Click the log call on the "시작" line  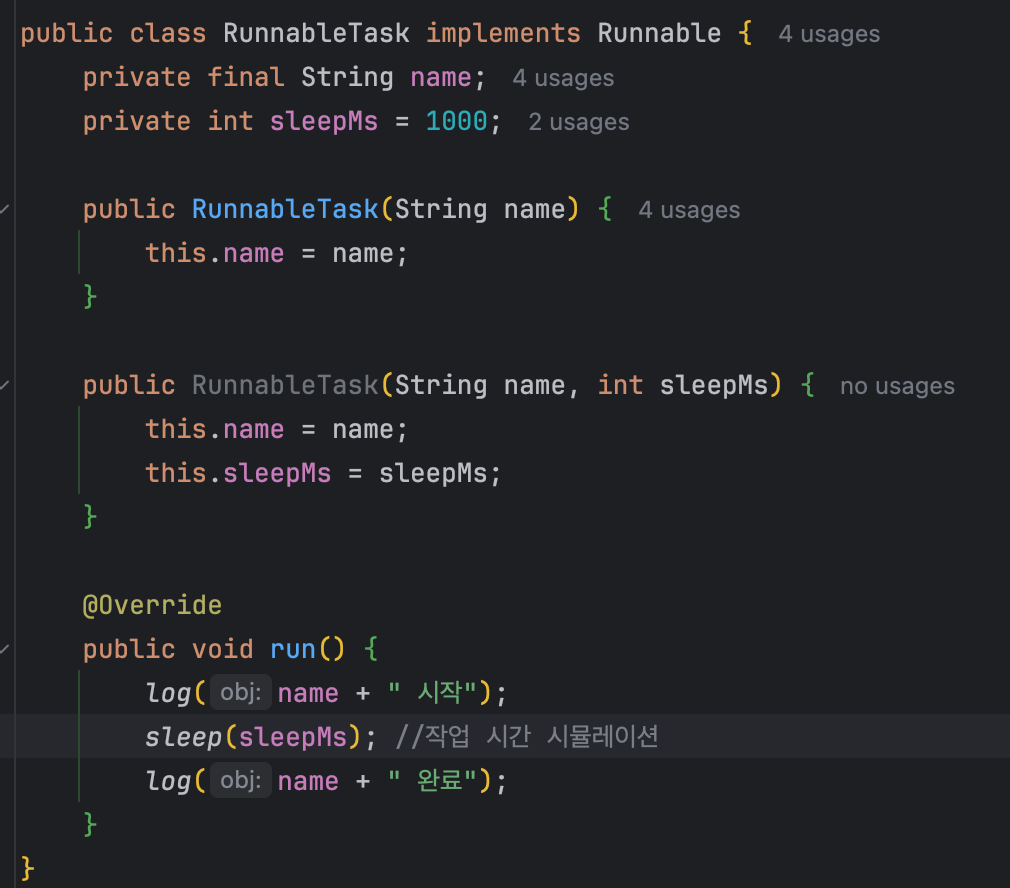click(x=167, y=694)
